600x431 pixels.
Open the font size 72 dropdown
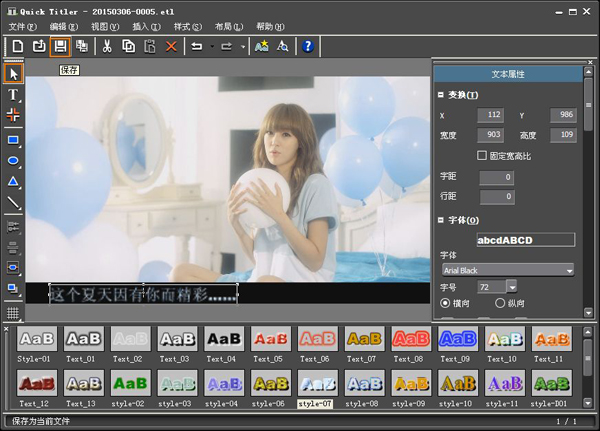512,287
